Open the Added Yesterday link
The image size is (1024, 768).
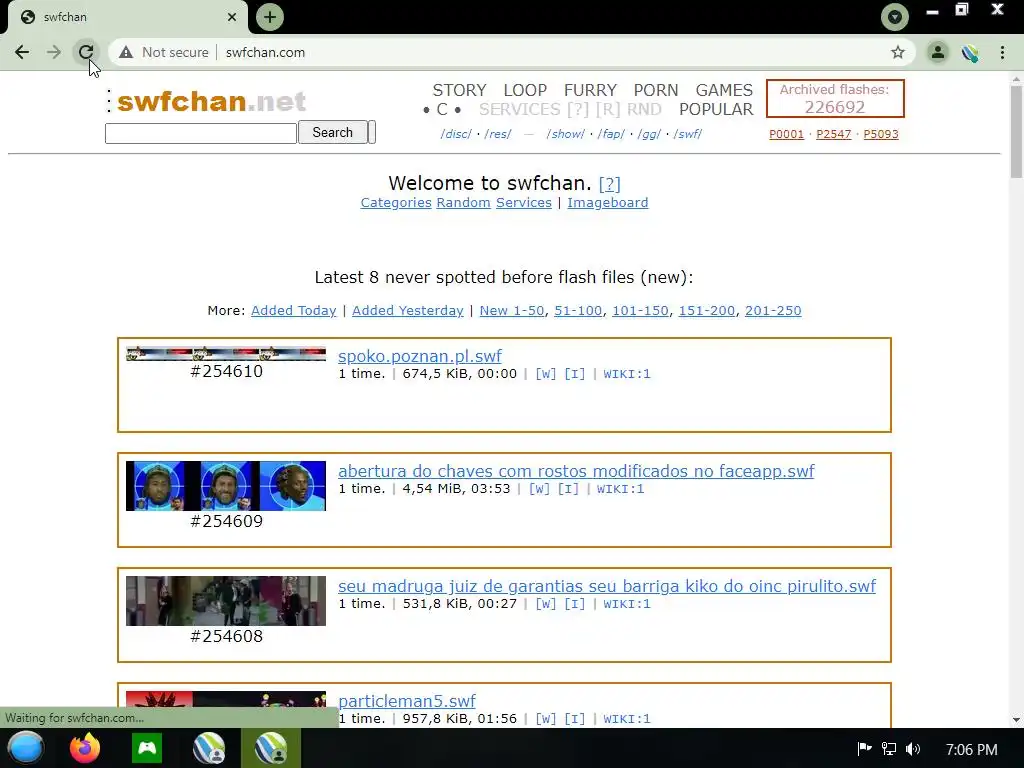[x=408, y=310]
